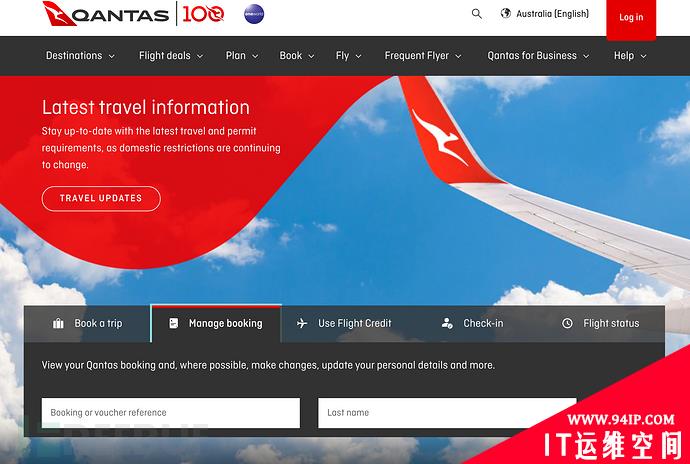Viewport: 690px width, 464px height.
Task: Click the clock icon beside Flight status
Action: coord(567,323)
